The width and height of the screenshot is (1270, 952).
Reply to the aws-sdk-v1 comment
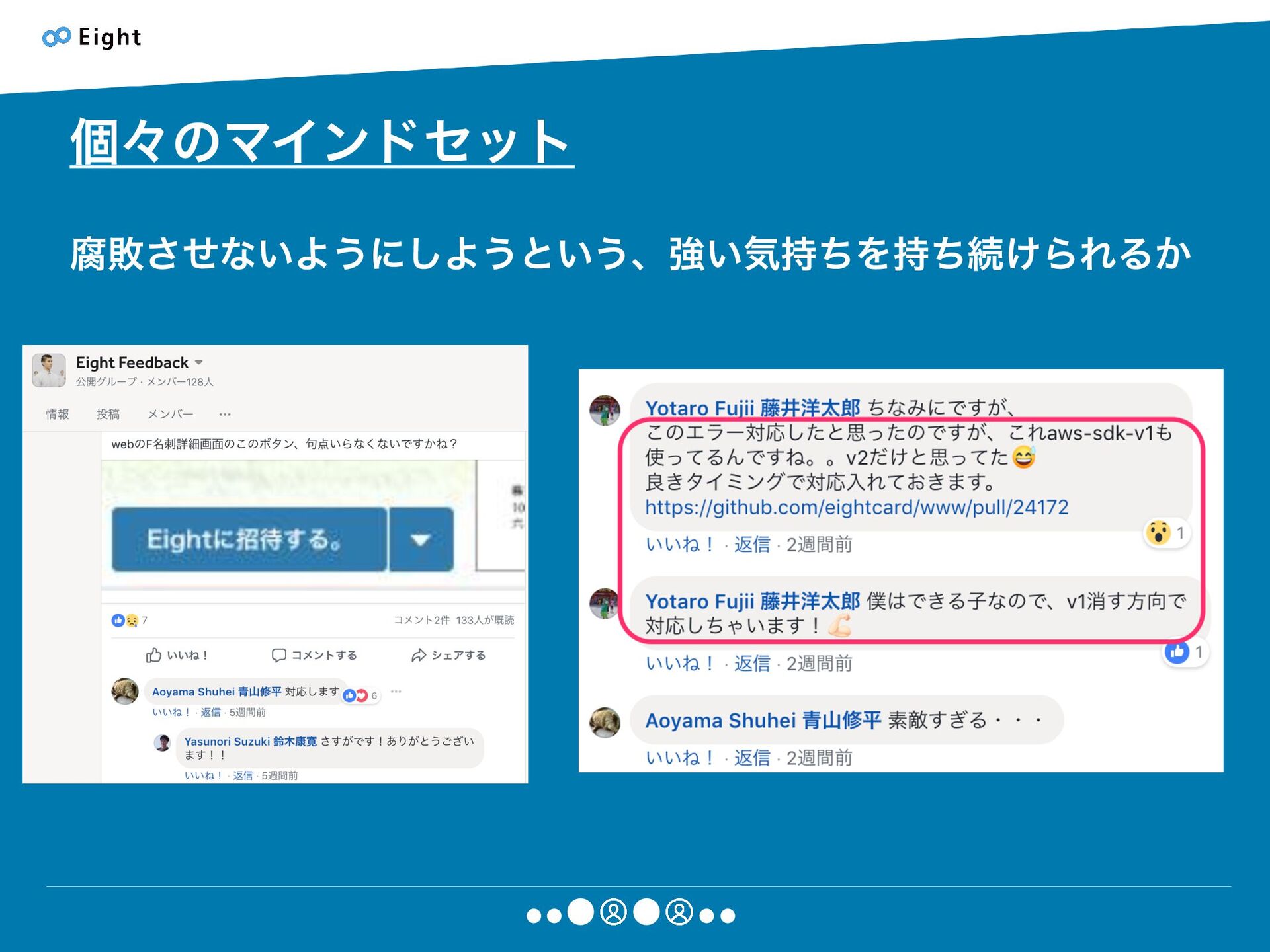(x=752, y=545)
